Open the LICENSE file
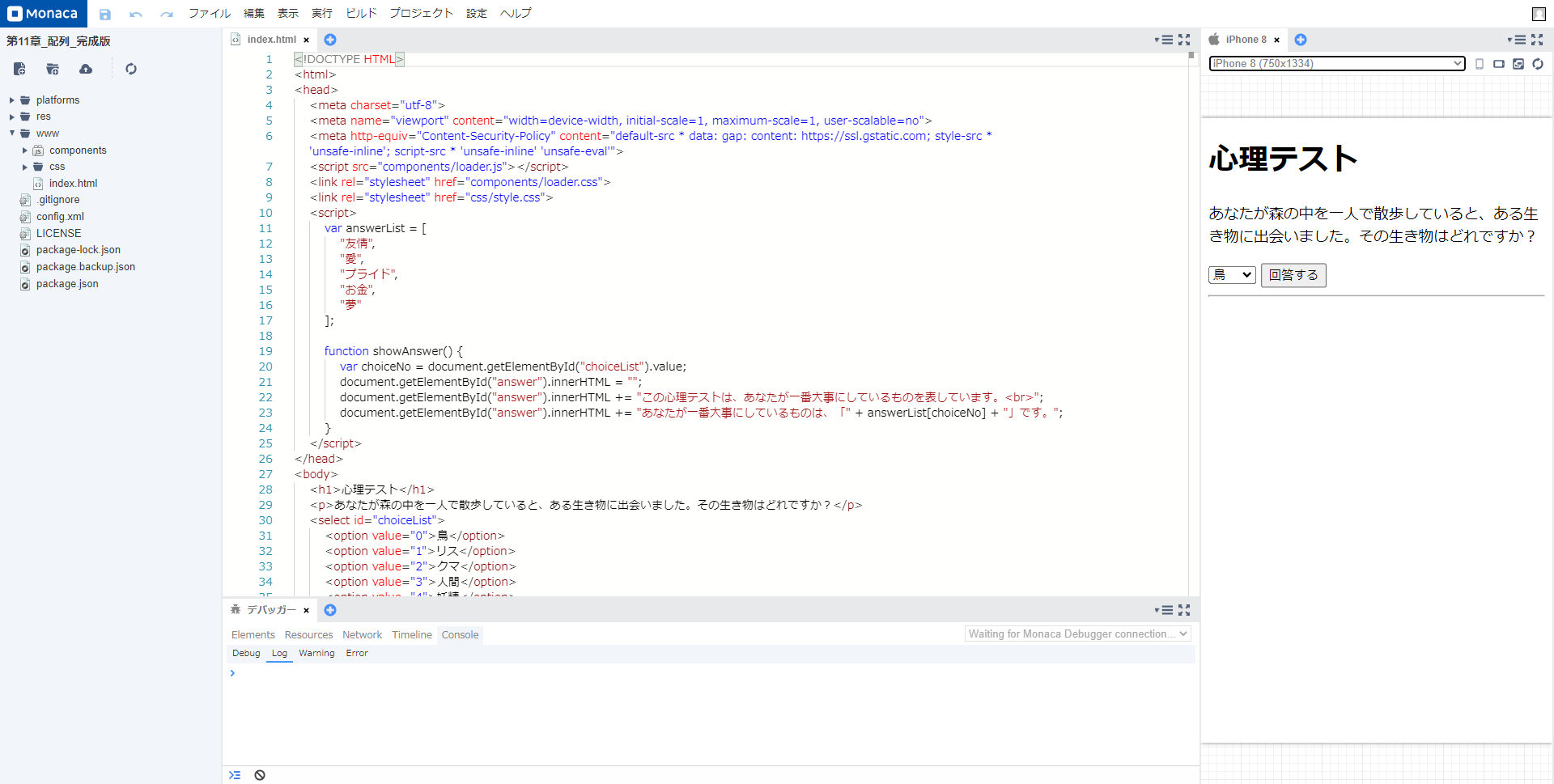 click(58, 233)
